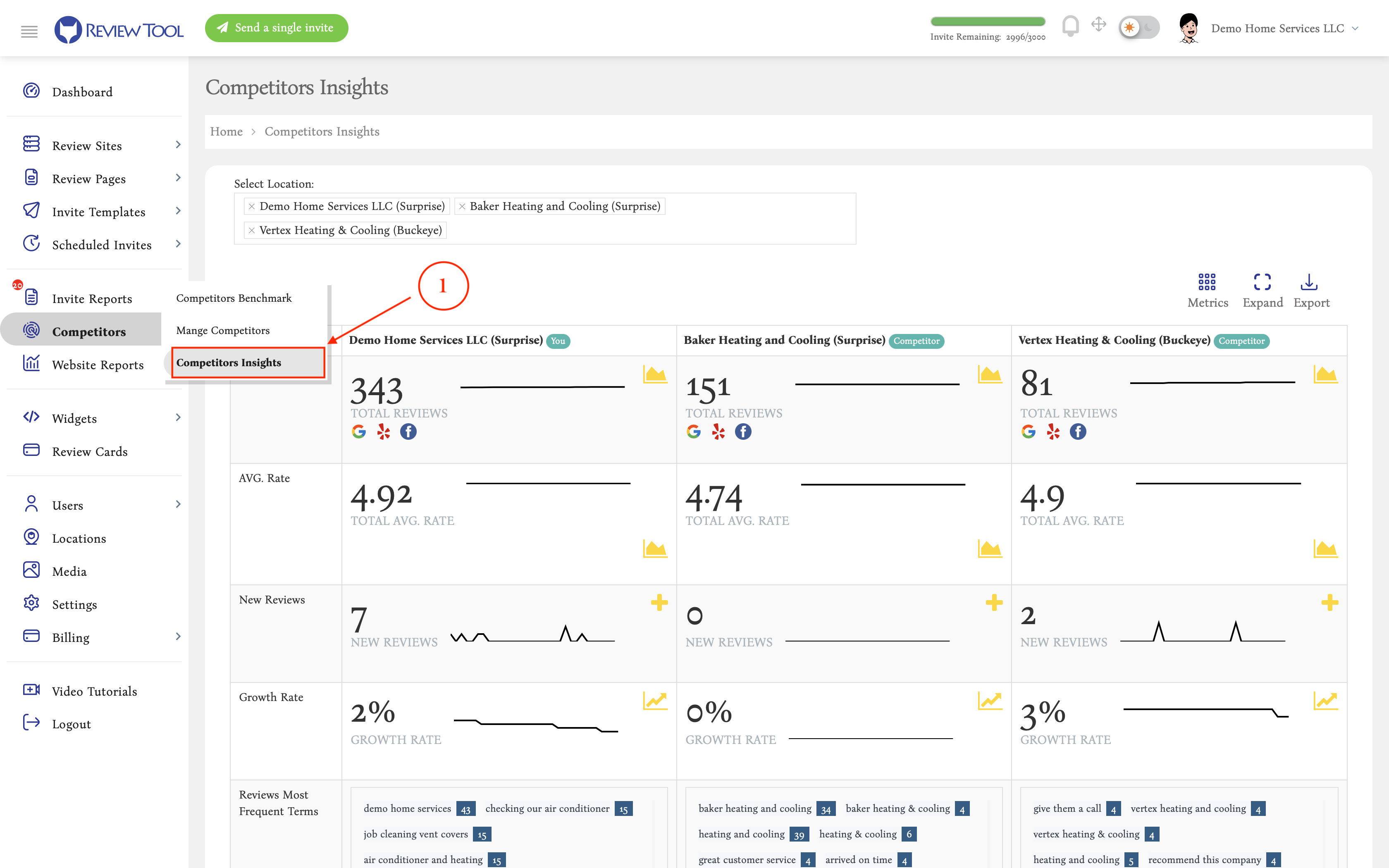Expand Billing submenu chevron
Viewport: 1389px width, 868px height.
pos(178,636)
